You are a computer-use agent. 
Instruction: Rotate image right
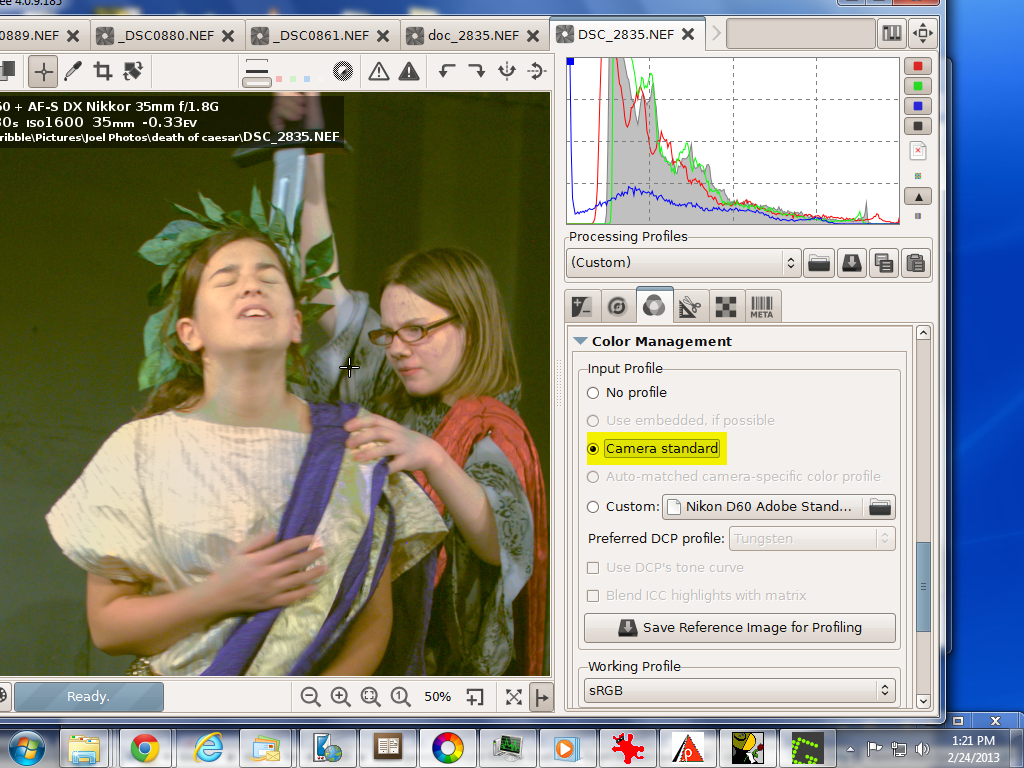pos(477,71)
